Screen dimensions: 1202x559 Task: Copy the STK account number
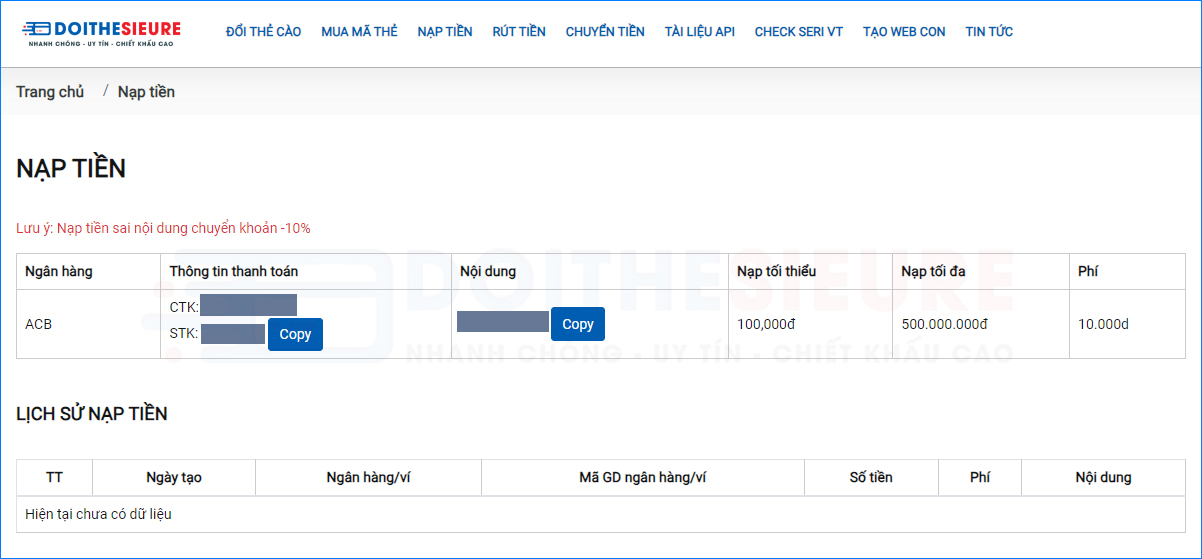pyautogui.click(x=295, y=334)
